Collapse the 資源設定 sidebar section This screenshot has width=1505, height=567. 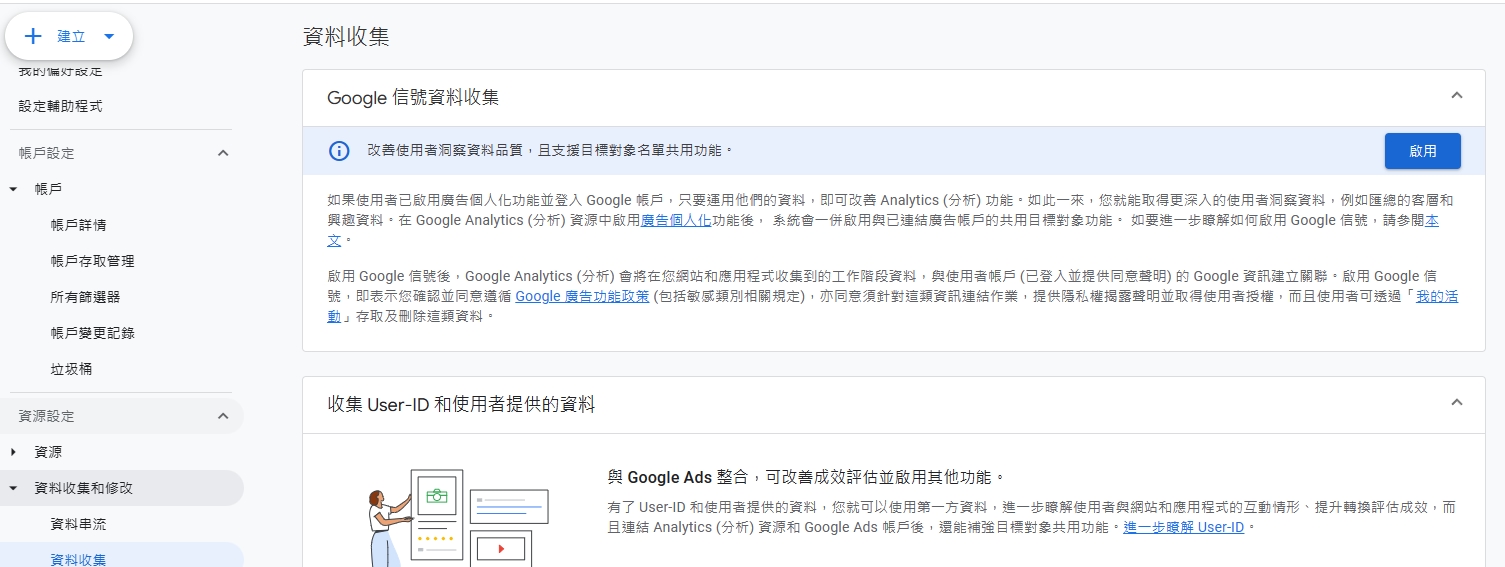(223, 416)
